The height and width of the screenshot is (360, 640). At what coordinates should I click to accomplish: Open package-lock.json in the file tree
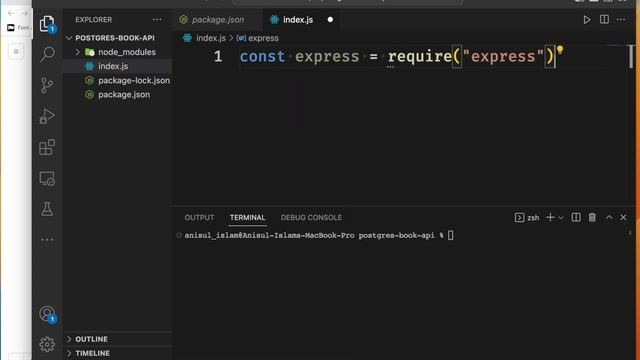118,80
